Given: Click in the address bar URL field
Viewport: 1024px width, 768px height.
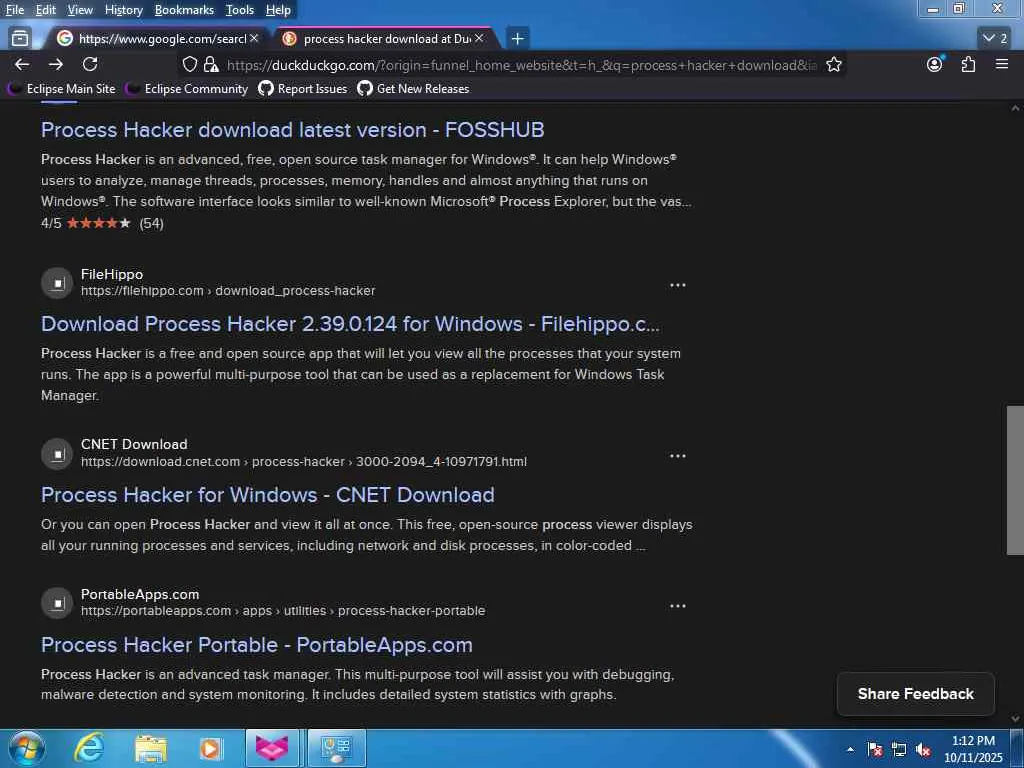Looking at the screenshot, I should 521,65.
